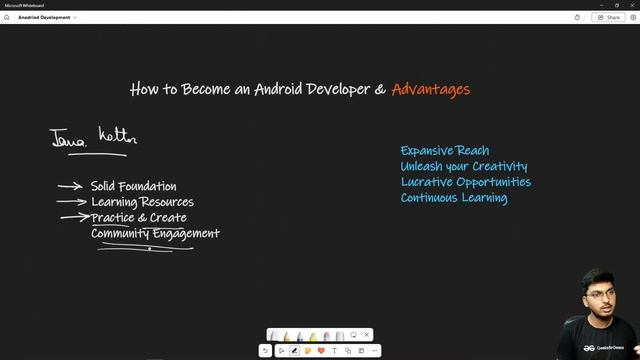640x360 pixels.
Task: Open the timer icon beside Share
Action: [x=577, y=18]
